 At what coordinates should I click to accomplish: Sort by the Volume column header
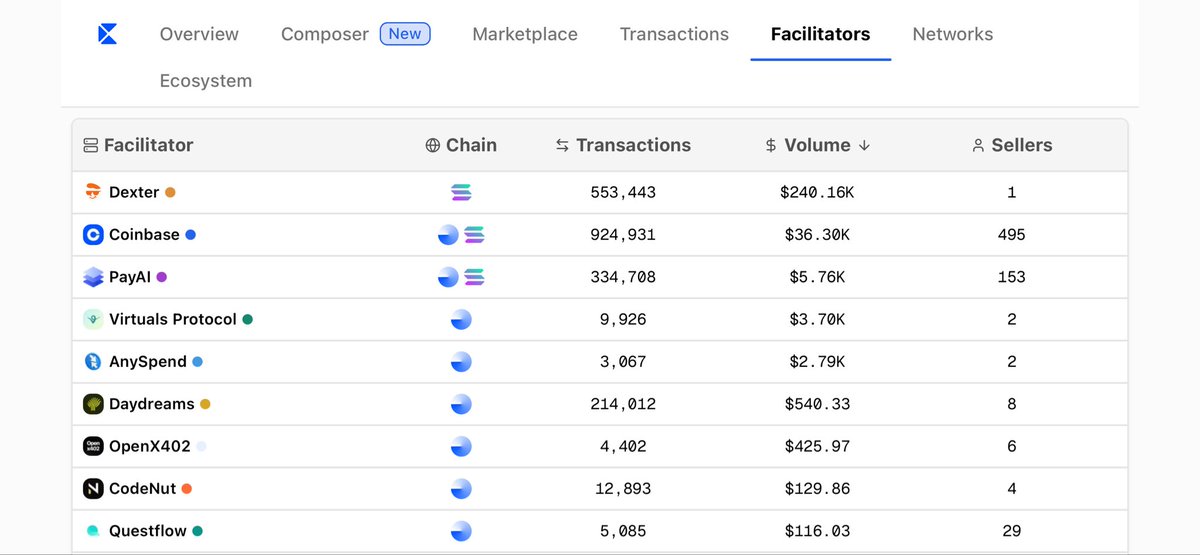817,145
